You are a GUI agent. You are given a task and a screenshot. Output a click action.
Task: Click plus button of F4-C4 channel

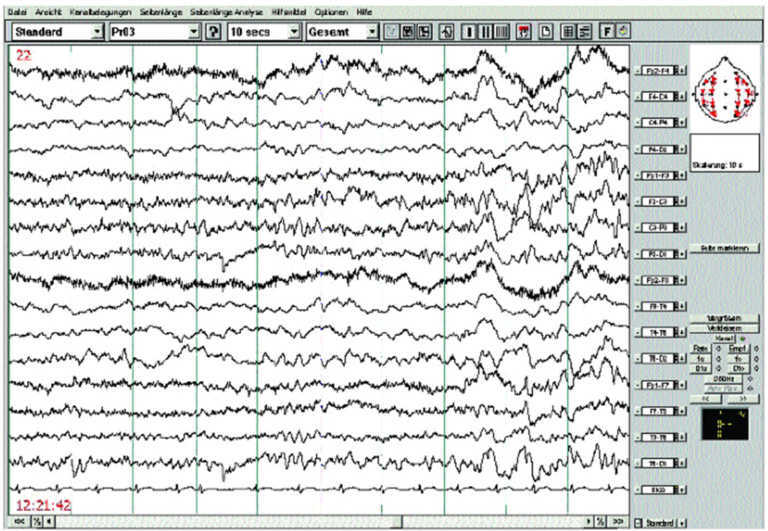coord(682,97)
